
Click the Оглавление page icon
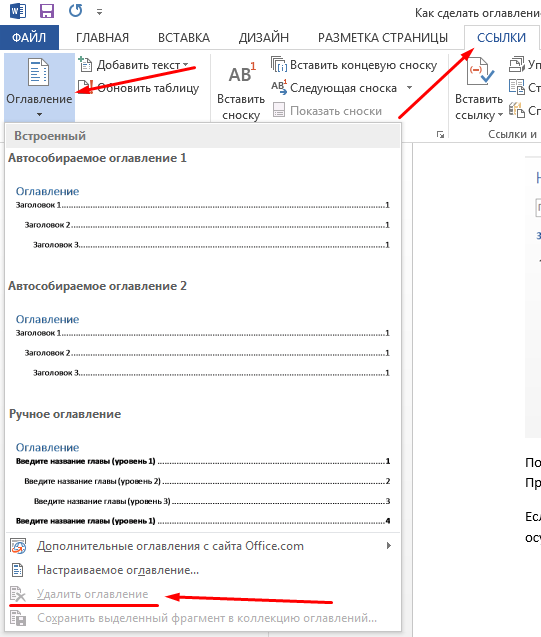pyautogui.click(x=39, y=72)
